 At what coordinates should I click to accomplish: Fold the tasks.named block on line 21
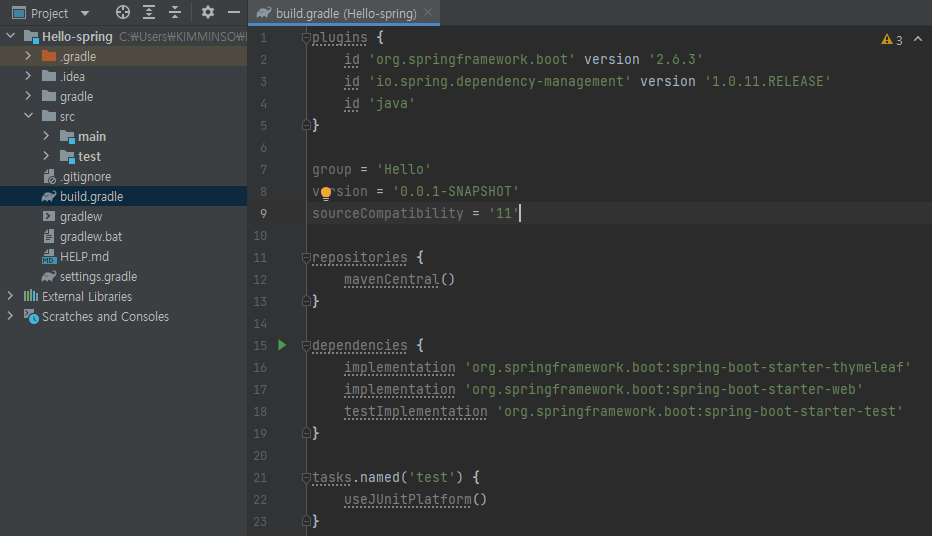click(306, 478)
